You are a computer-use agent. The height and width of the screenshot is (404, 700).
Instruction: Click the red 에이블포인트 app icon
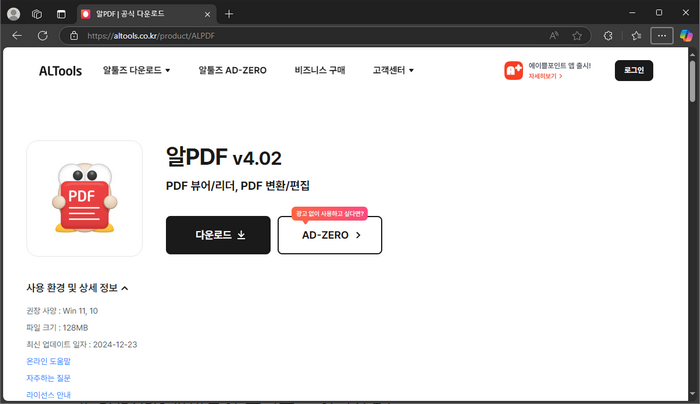point(513,70)
